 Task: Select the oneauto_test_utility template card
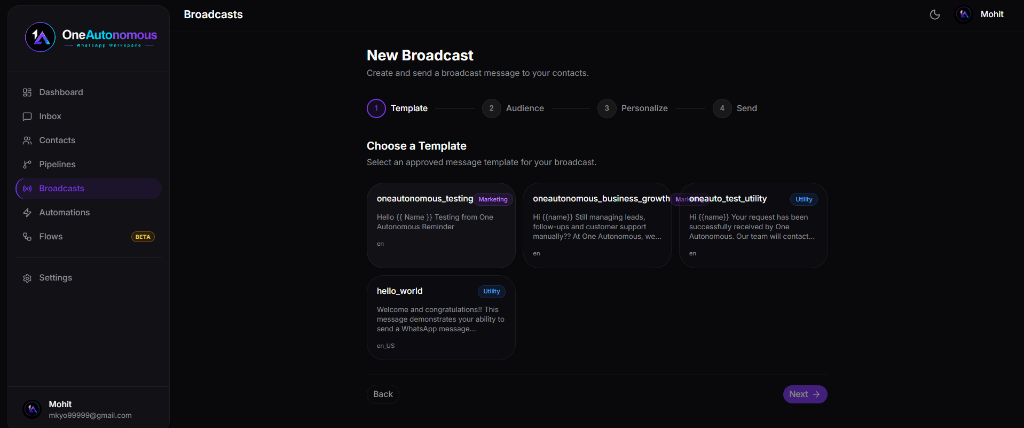coord(753,225)
